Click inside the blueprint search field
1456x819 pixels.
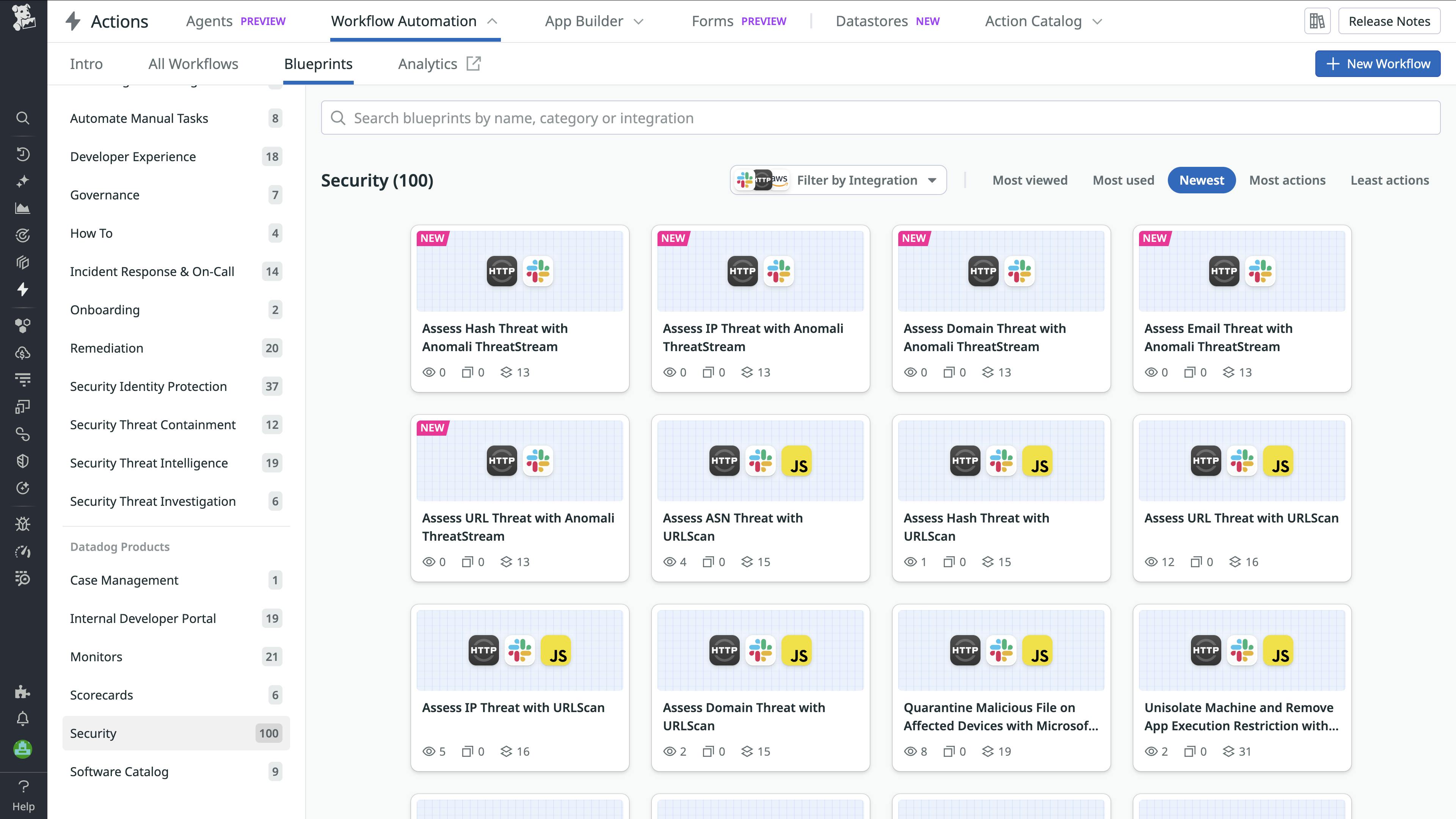click(x=678, y=118)
